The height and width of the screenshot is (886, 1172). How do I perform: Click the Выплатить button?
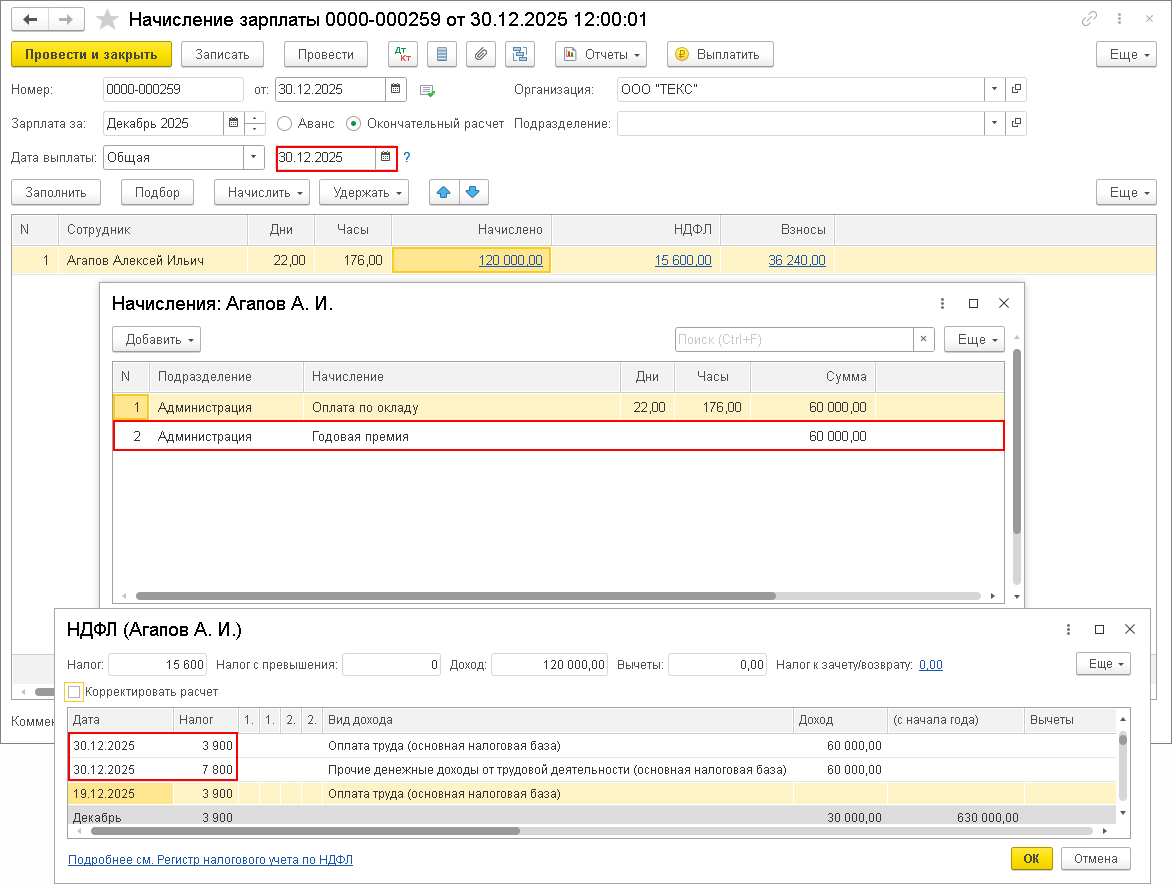coord(720,55)
